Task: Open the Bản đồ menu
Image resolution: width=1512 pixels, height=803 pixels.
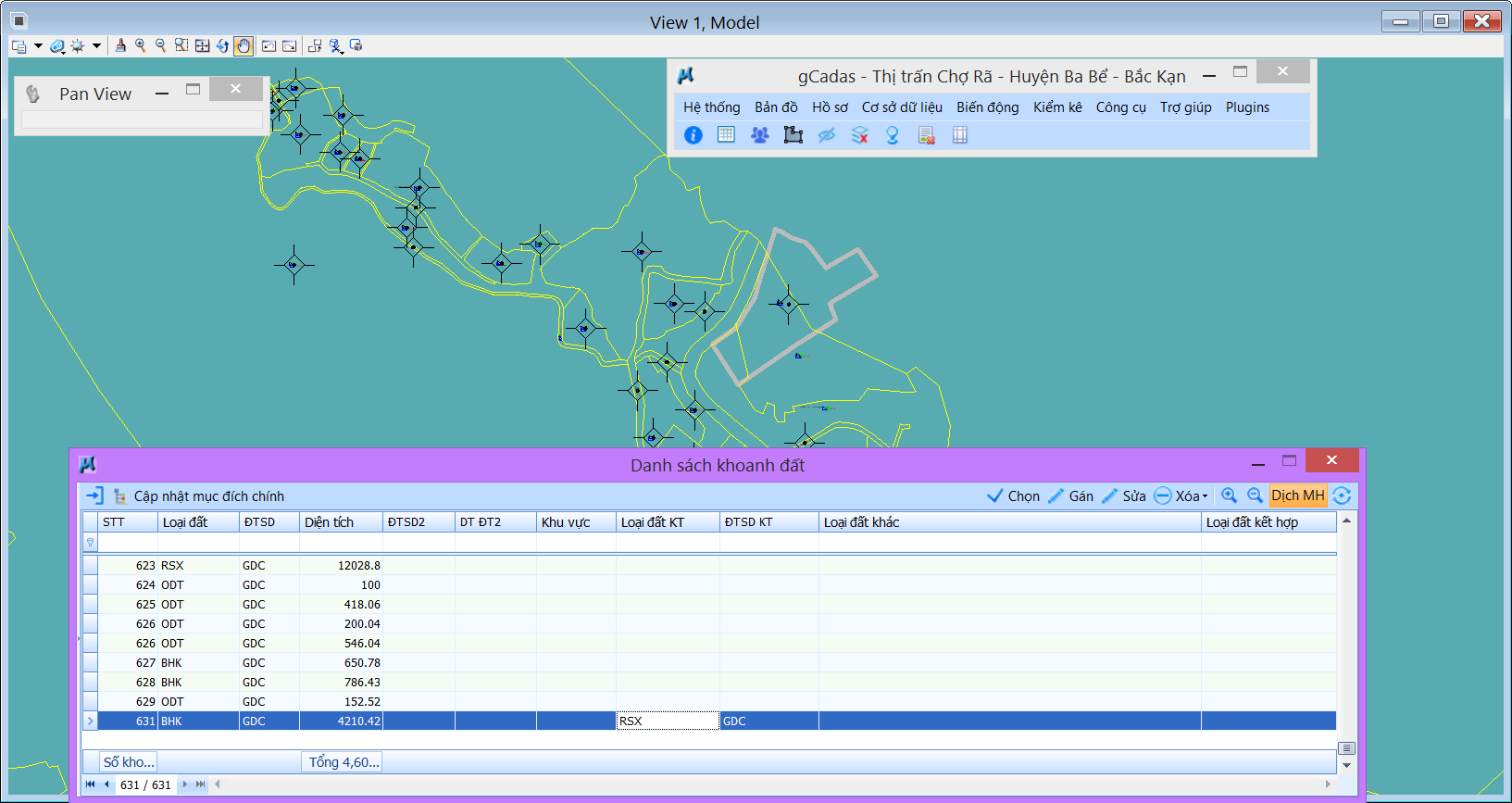Action: [775, 107]
